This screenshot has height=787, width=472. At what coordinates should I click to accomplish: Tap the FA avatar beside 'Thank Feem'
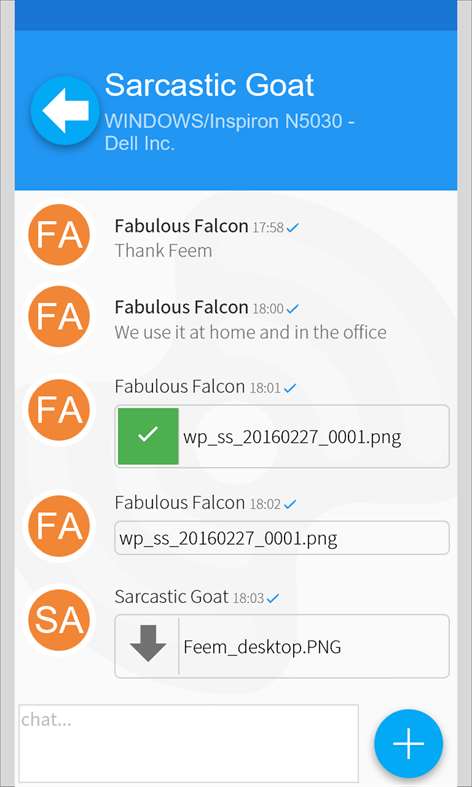tap(59, 234)
